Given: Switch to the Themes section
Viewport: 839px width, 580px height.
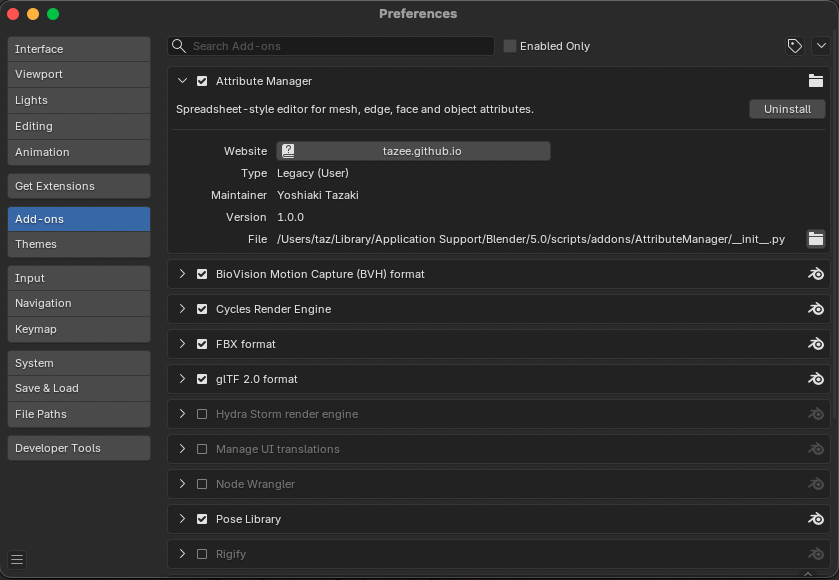Looking at the screenshot, I should (x=78, y=244).
